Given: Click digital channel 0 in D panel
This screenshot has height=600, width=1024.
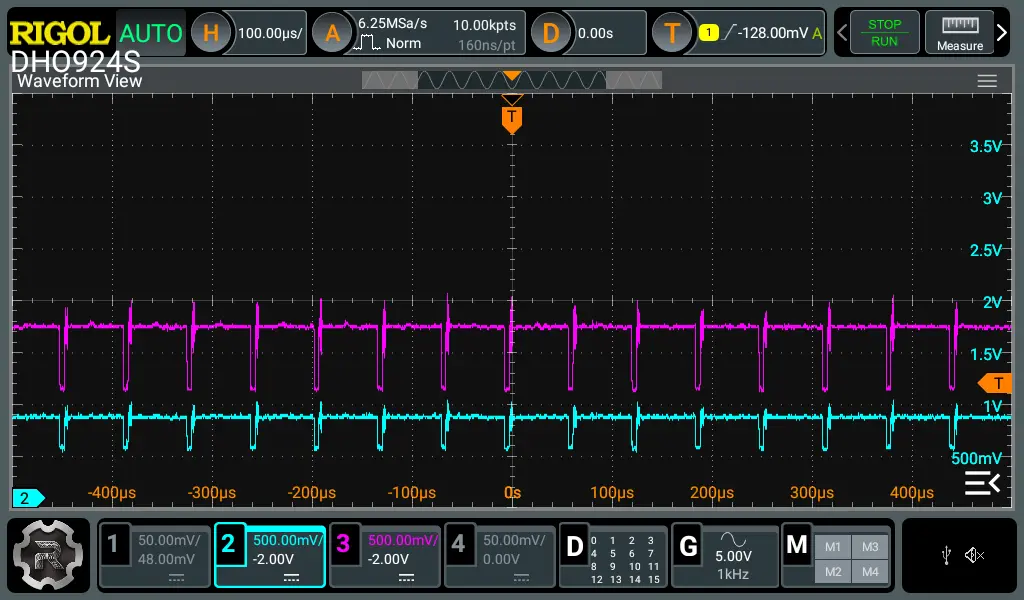Looking at the screenshot, I should click(594, 541).
